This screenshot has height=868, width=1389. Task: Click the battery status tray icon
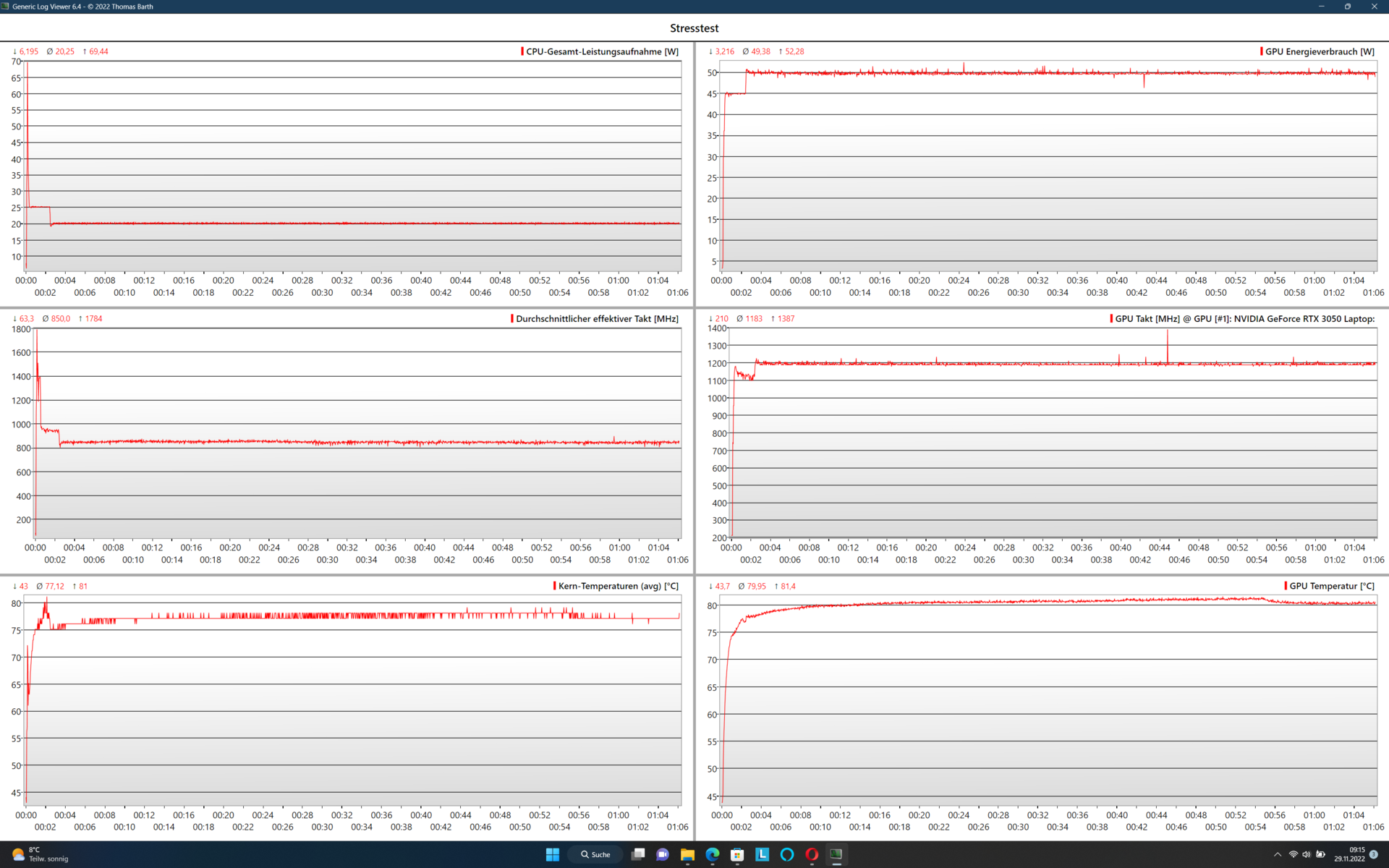pos(1320,854)
